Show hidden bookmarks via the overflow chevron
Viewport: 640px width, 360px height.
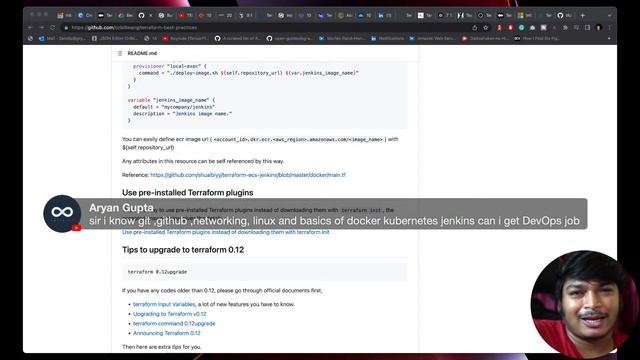(609, 38)
